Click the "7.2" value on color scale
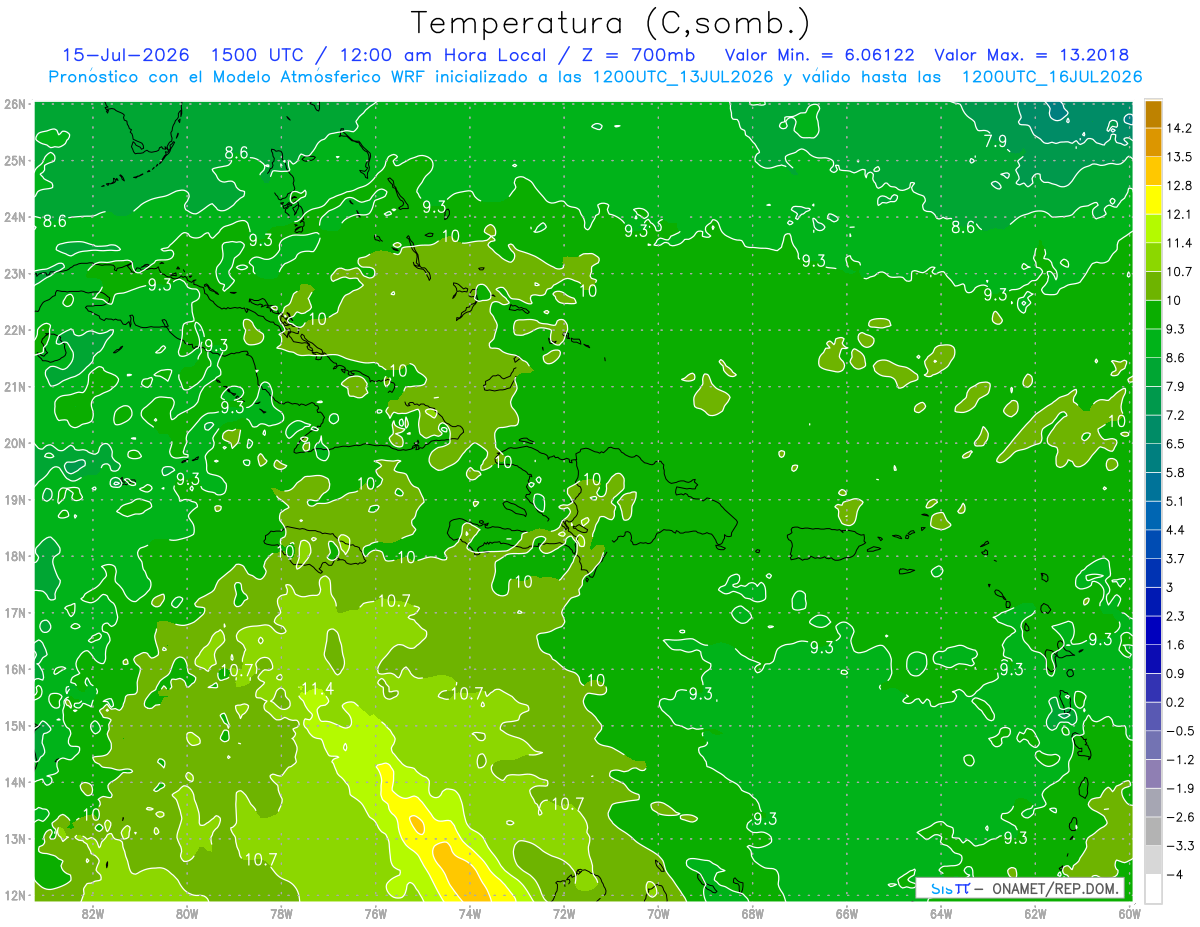 [x=1176, y=415]
